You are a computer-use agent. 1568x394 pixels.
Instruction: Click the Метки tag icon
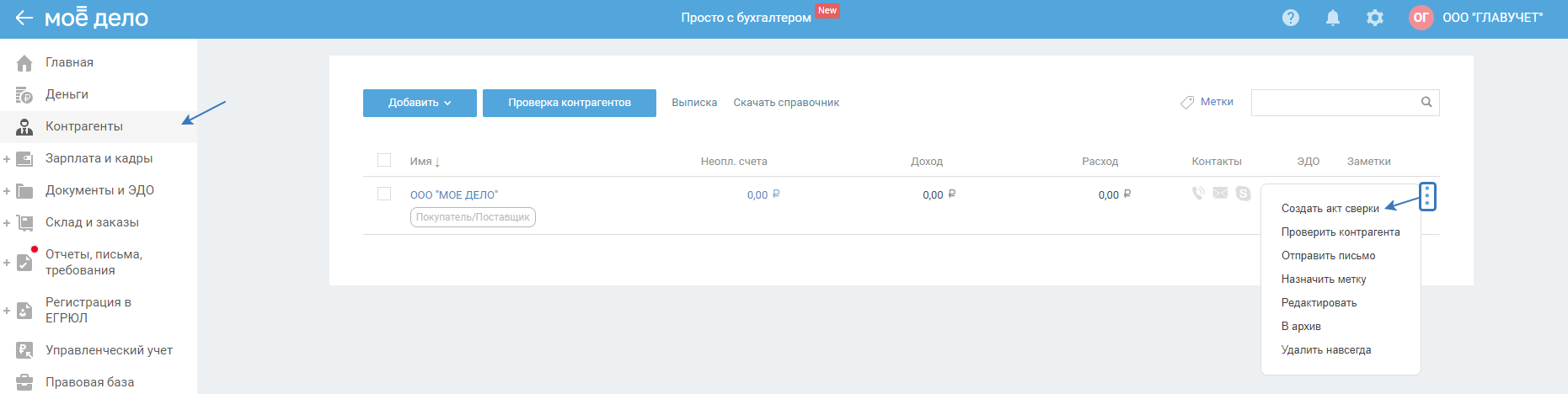[x=1187, y=103]
